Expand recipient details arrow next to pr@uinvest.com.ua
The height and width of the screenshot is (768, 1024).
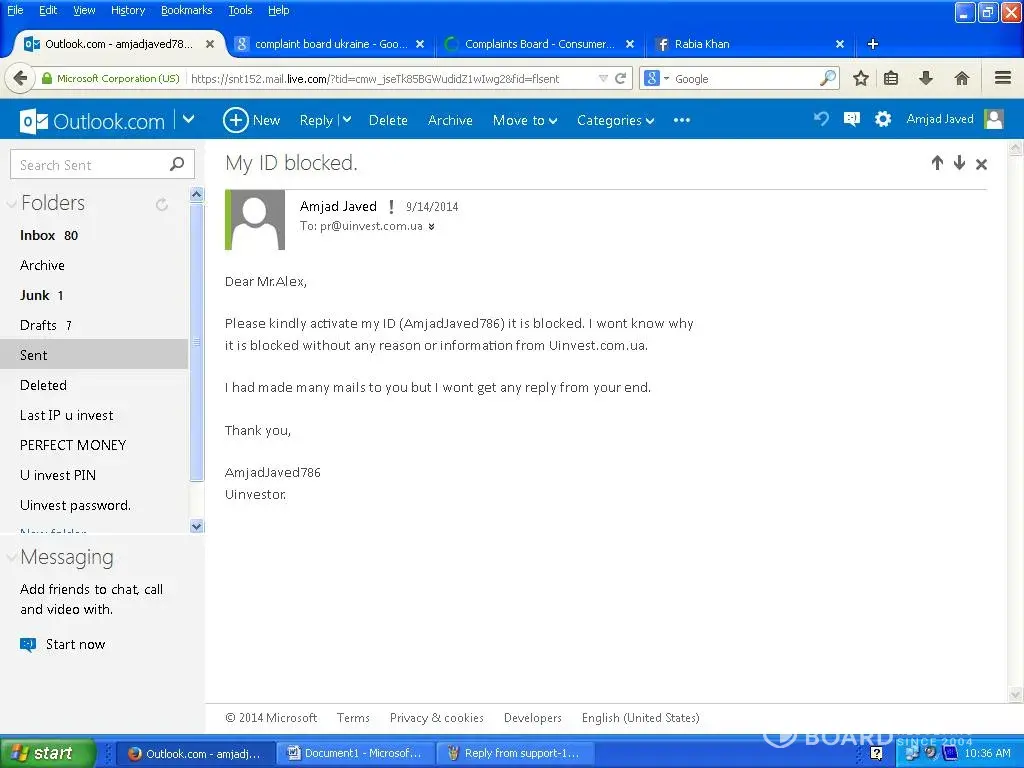coord(432,227)
